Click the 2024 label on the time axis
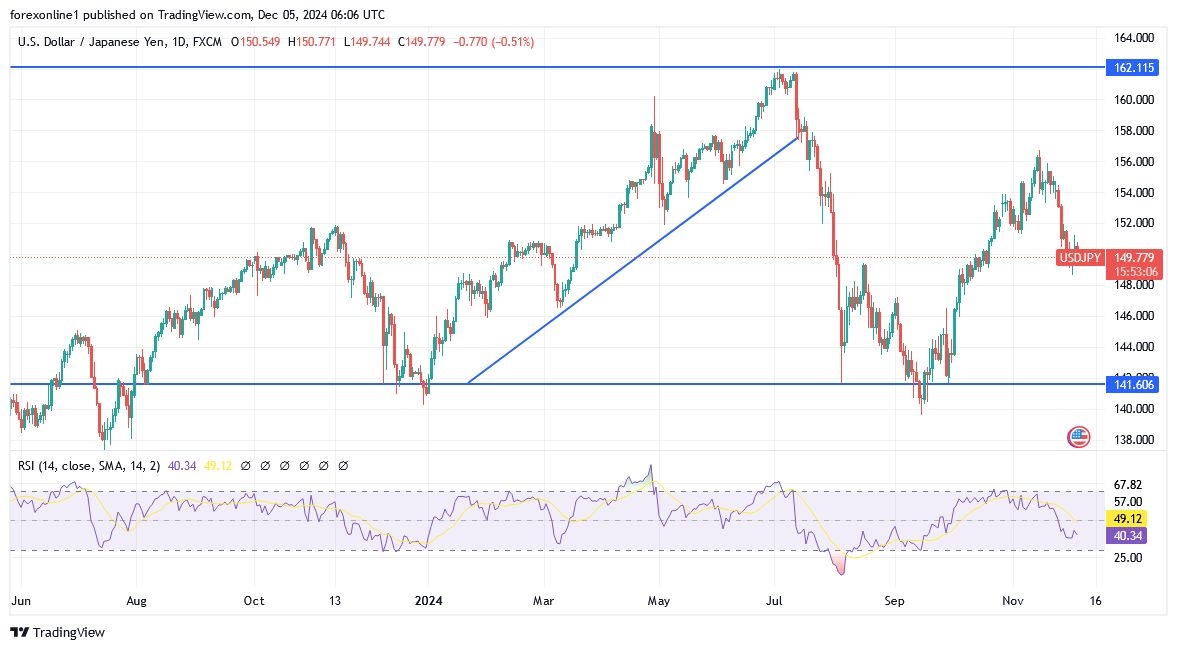This screenshot has width=1177, height=650. 429,601
